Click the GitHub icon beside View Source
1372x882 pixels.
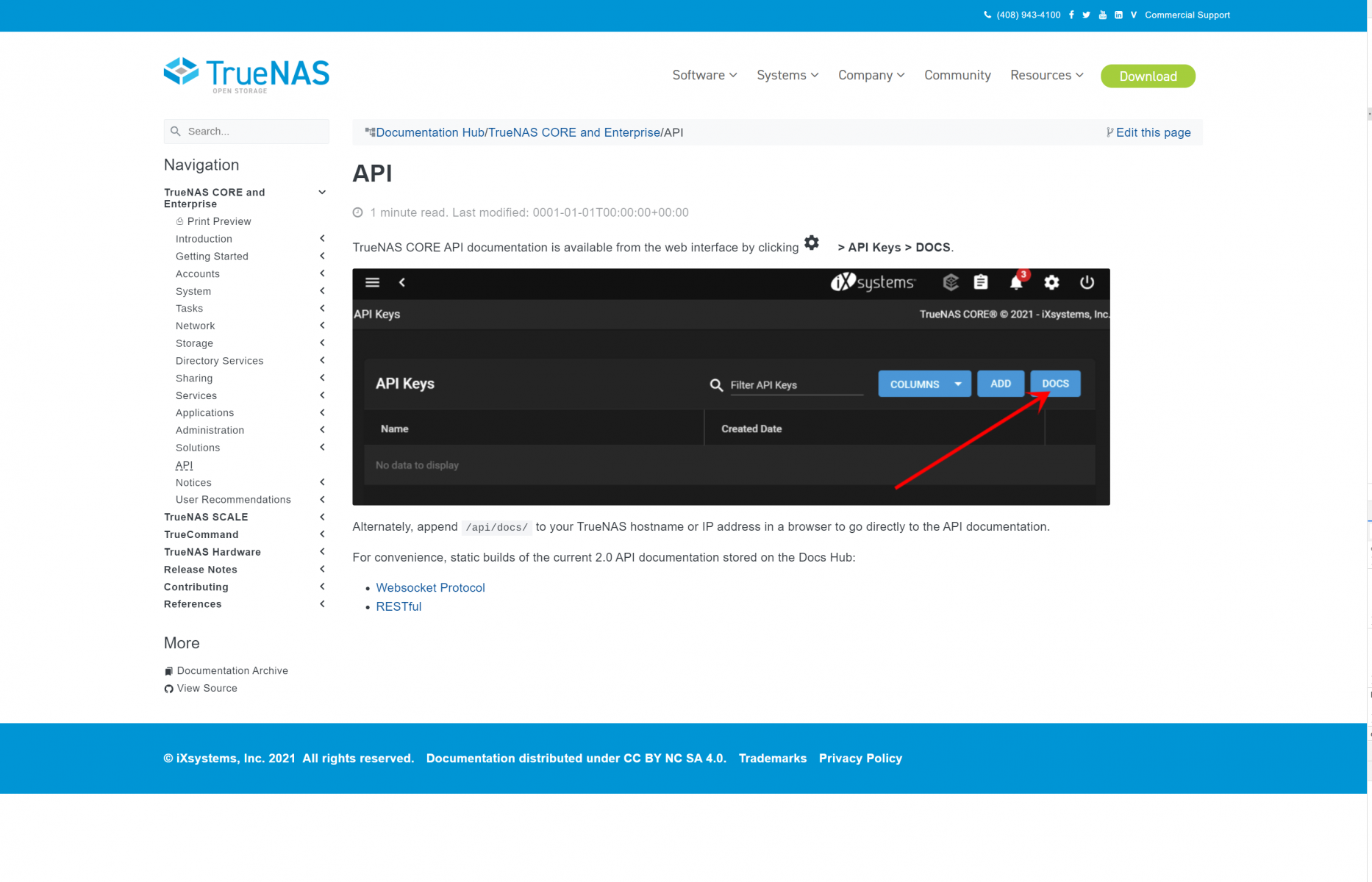[x=168, y=689]
